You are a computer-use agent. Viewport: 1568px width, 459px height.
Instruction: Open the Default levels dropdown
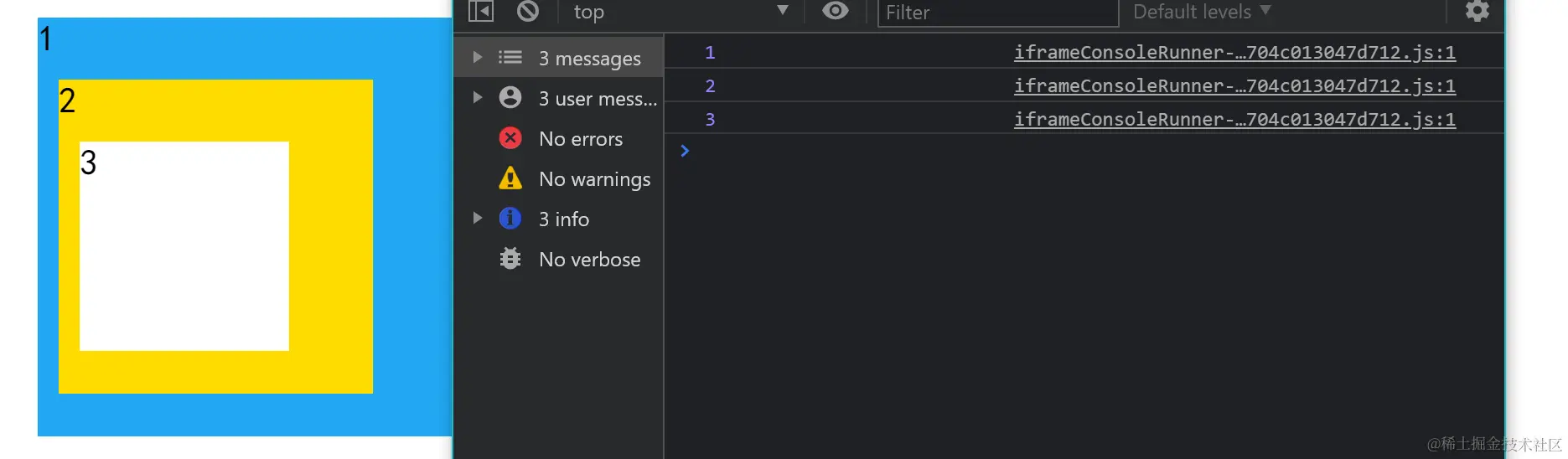coord(1201,12)
